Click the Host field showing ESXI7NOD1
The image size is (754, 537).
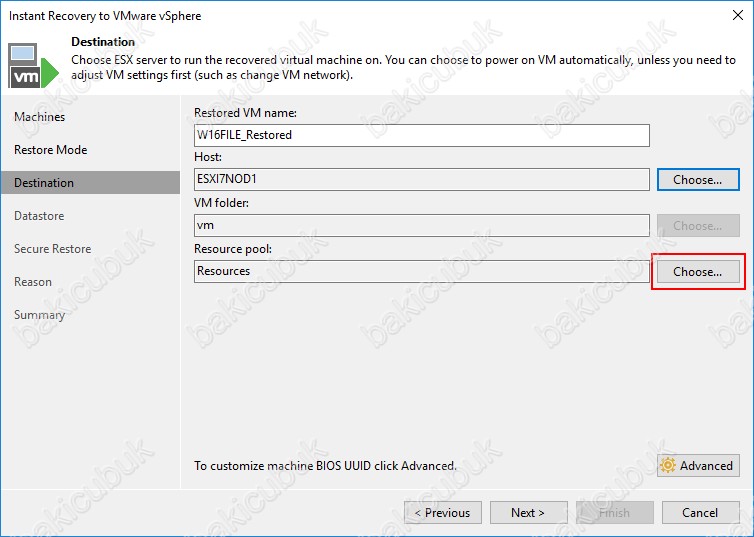pos(421,180)
